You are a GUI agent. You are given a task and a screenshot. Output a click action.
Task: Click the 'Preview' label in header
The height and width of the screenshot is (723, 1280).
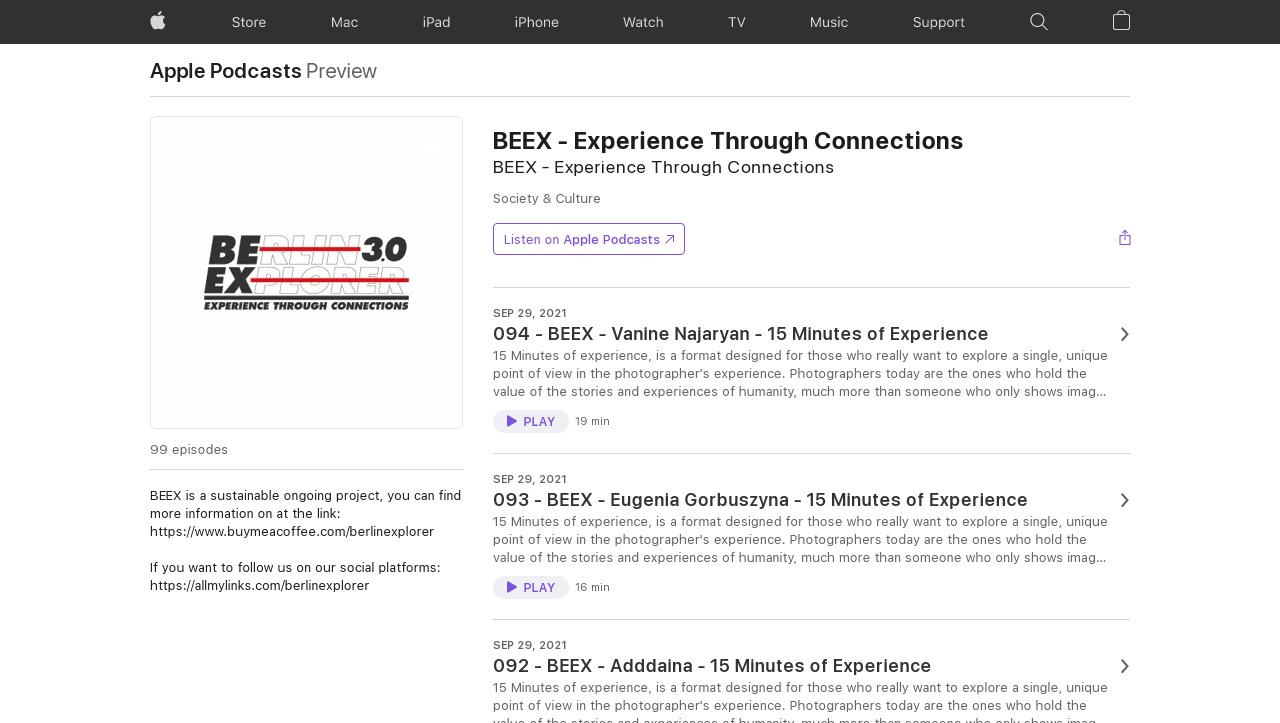[341, 71]
